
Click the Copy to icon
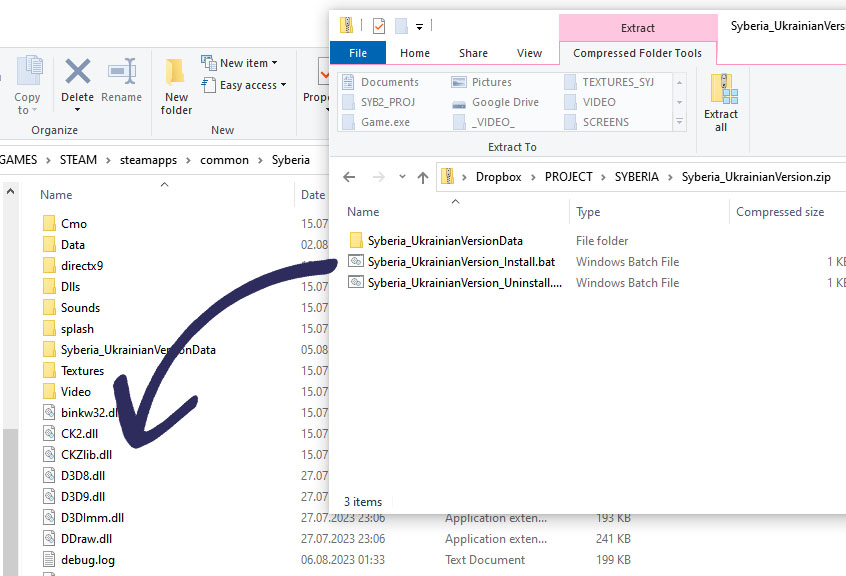29,70
